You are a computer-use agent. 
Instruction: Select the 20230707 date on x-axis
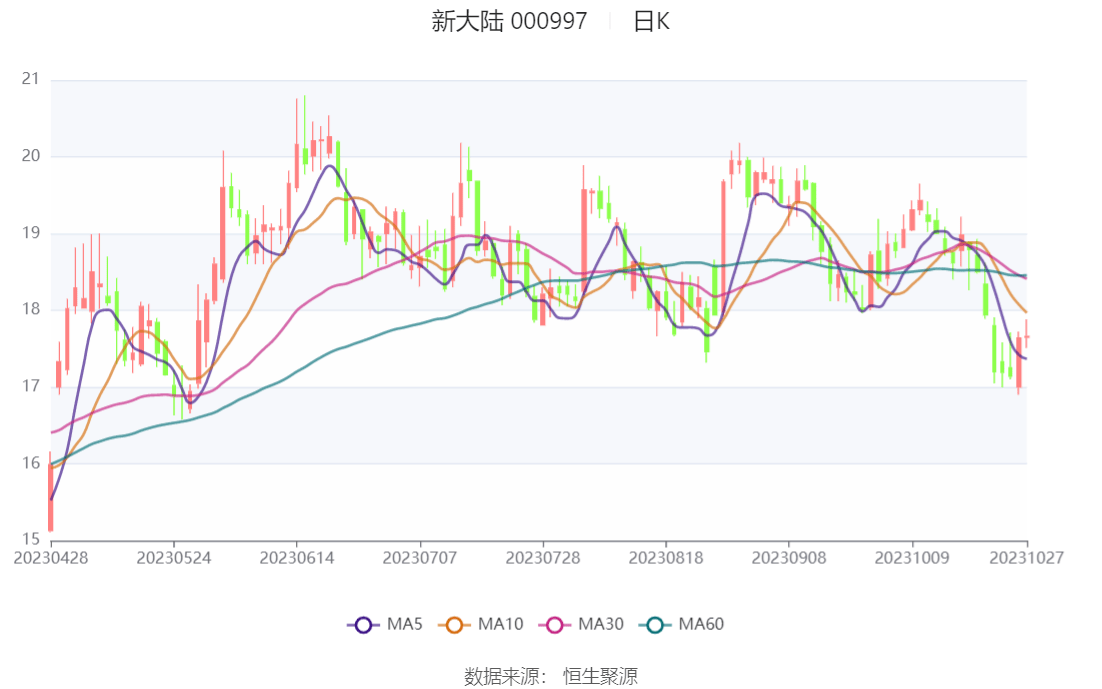[x=419, y=558]
